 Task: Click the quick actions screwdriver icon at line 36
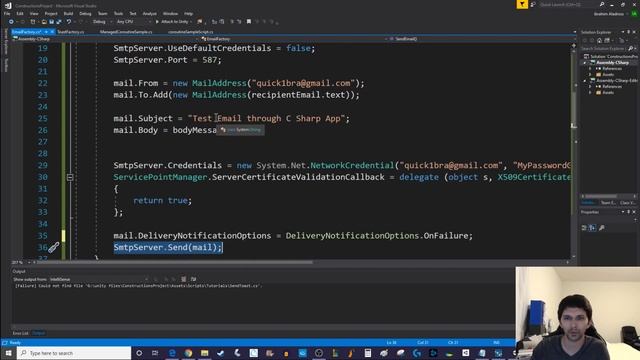[54, 247]
